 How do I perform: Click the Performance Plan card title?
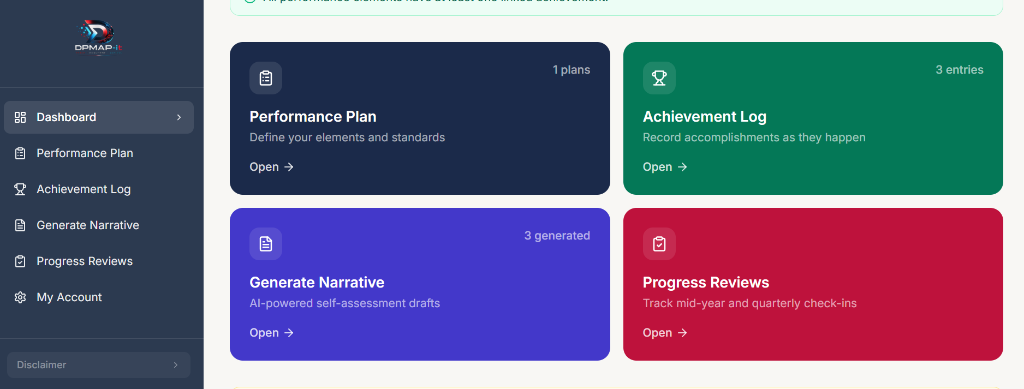[x=313, y=117]
